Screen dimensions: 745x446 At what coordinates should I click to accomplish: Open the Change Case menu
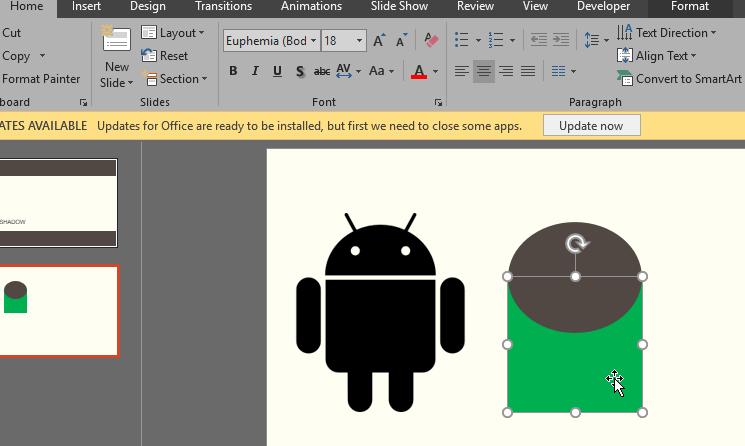tap(381, 71)
